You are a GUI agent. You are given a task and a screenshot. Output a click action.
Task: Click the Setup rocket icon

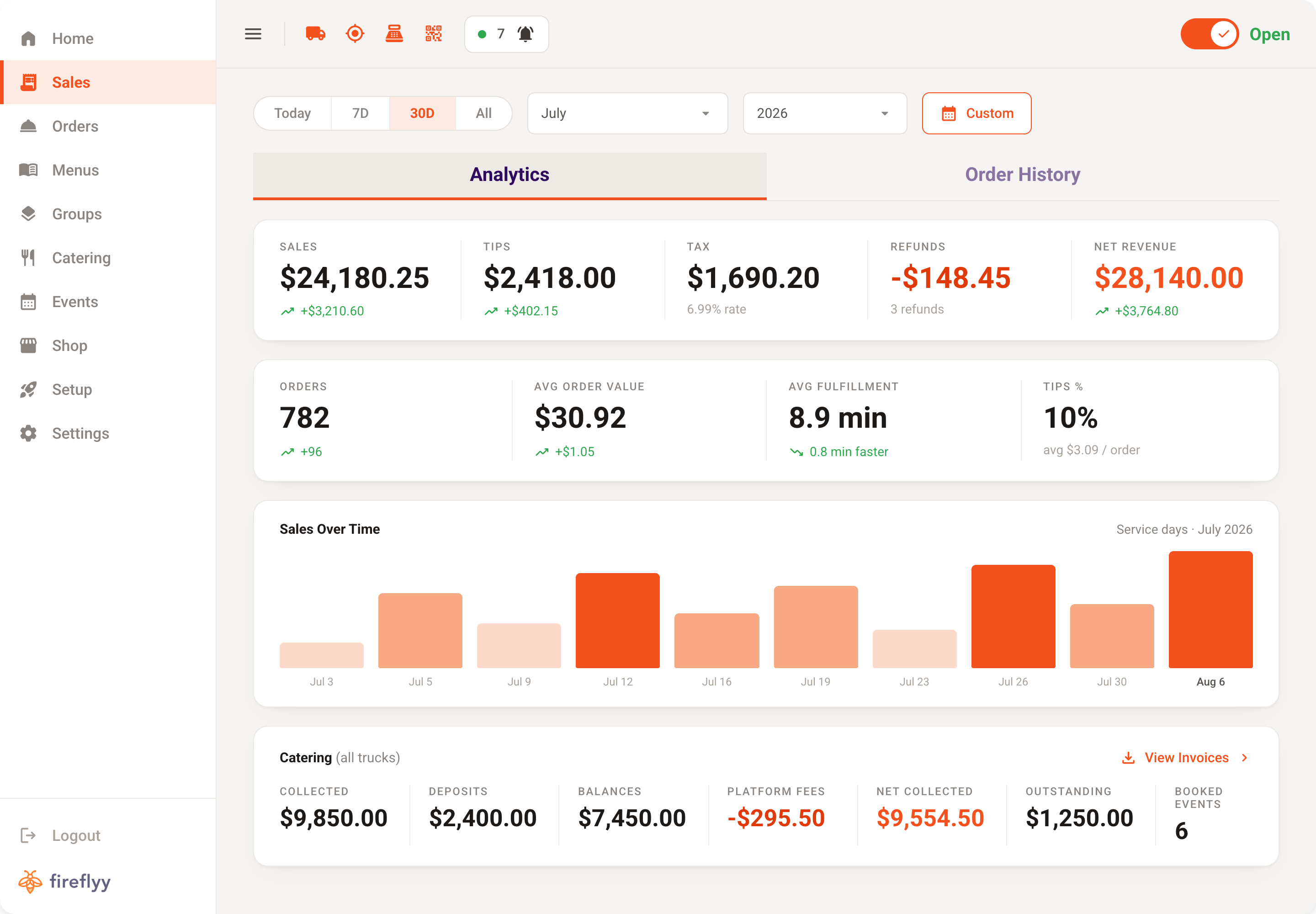28,389
